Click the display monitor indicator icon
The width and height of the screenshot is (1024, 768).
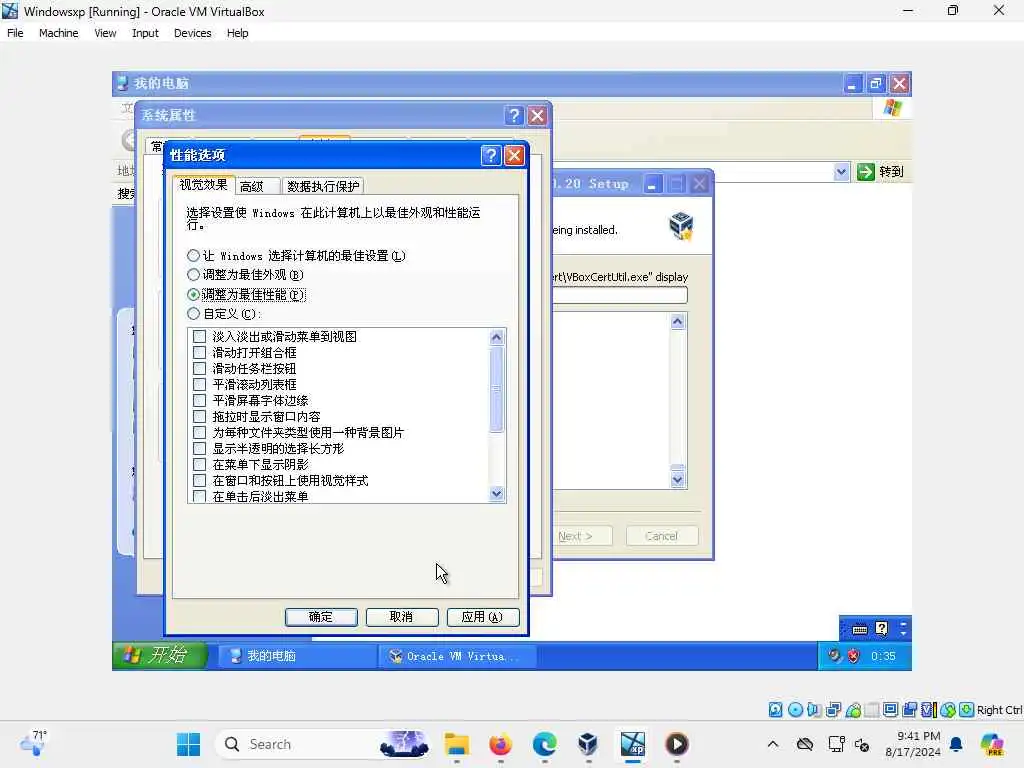click(890, 710)
